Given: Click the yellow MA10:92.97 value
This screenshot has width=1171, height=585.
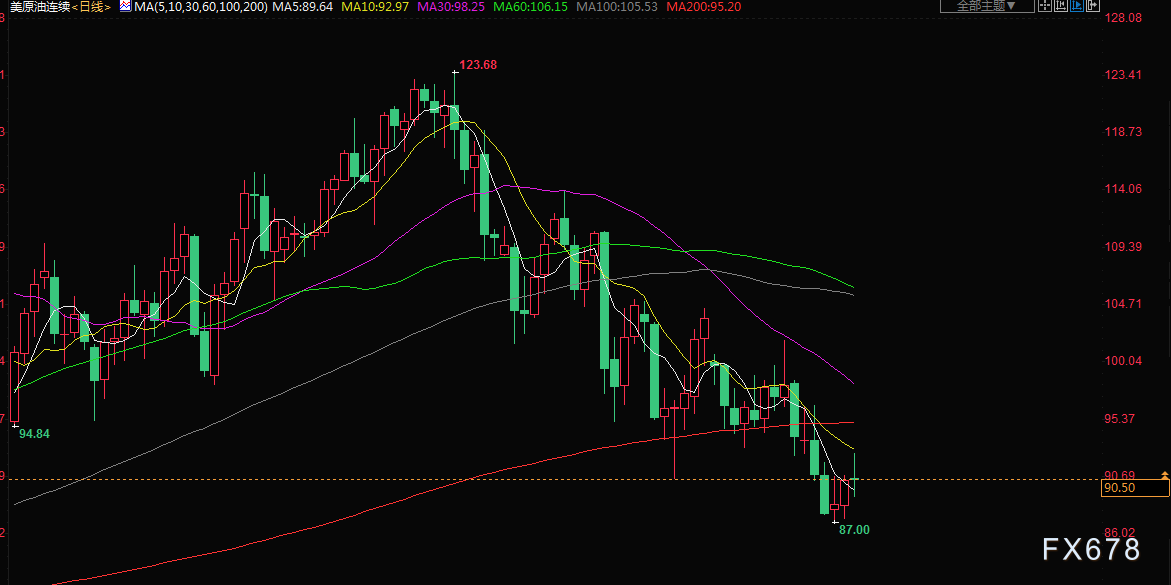Looking at the screenshot, I should [x=374, y=7].
